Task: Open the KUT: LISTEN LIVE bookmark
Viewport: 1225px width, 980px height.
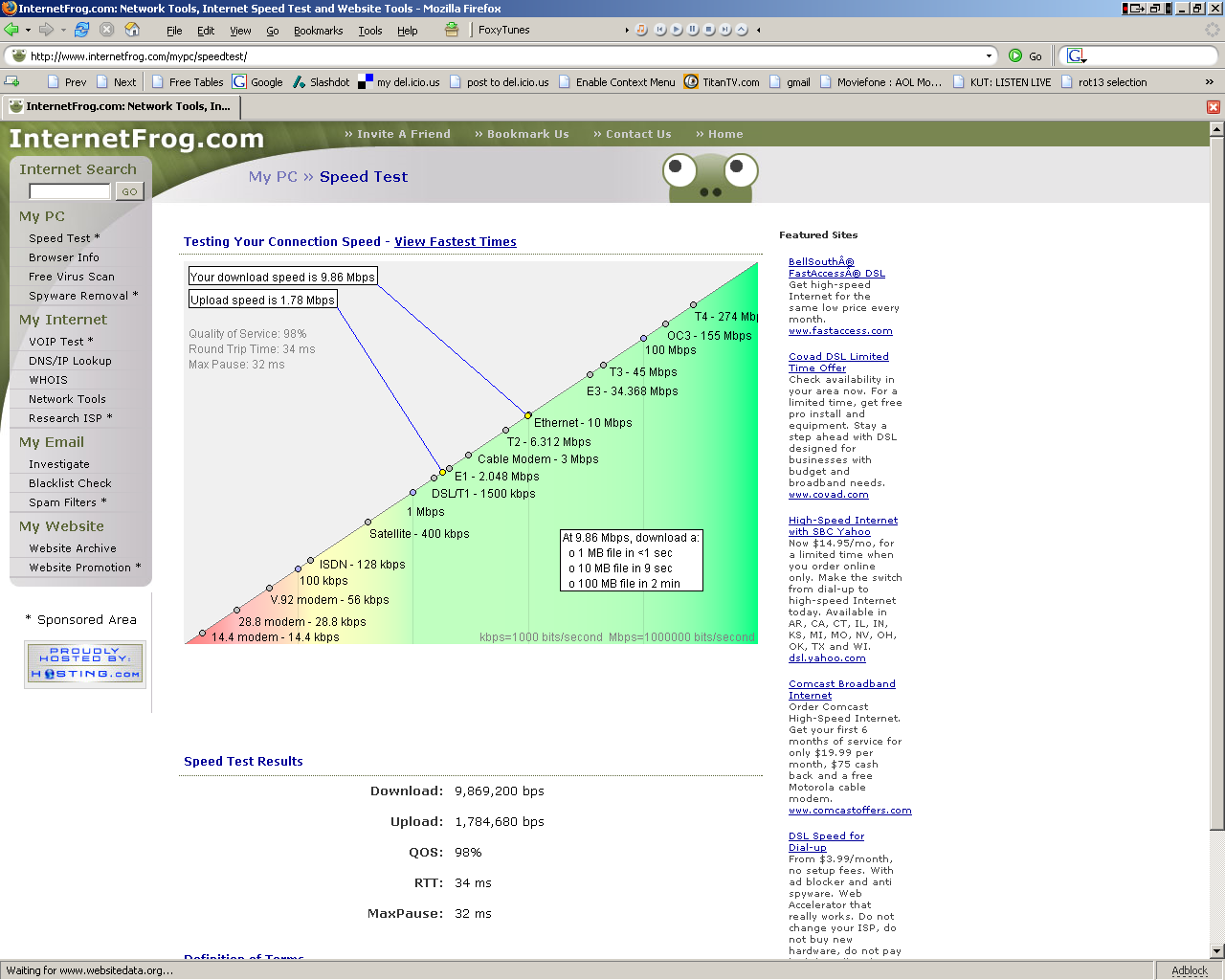Action: pos(1002,82)
